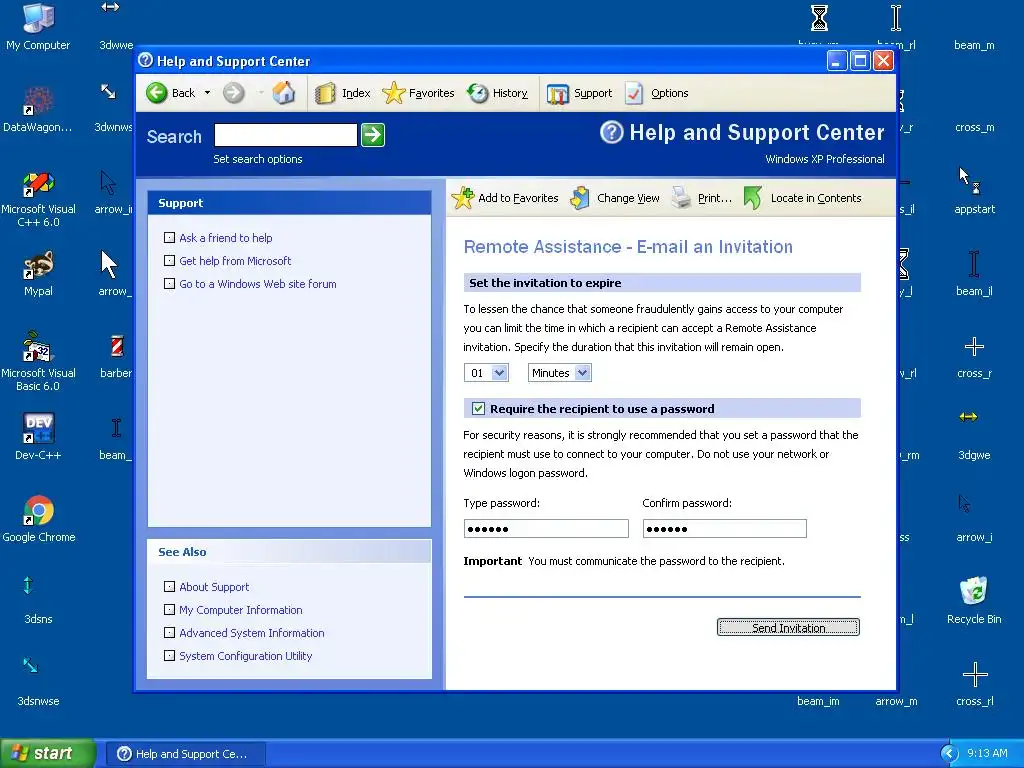The width and height of the screenshot is (1024, 768).
Task: Open About Support link
Action: [x=214, y=586]
